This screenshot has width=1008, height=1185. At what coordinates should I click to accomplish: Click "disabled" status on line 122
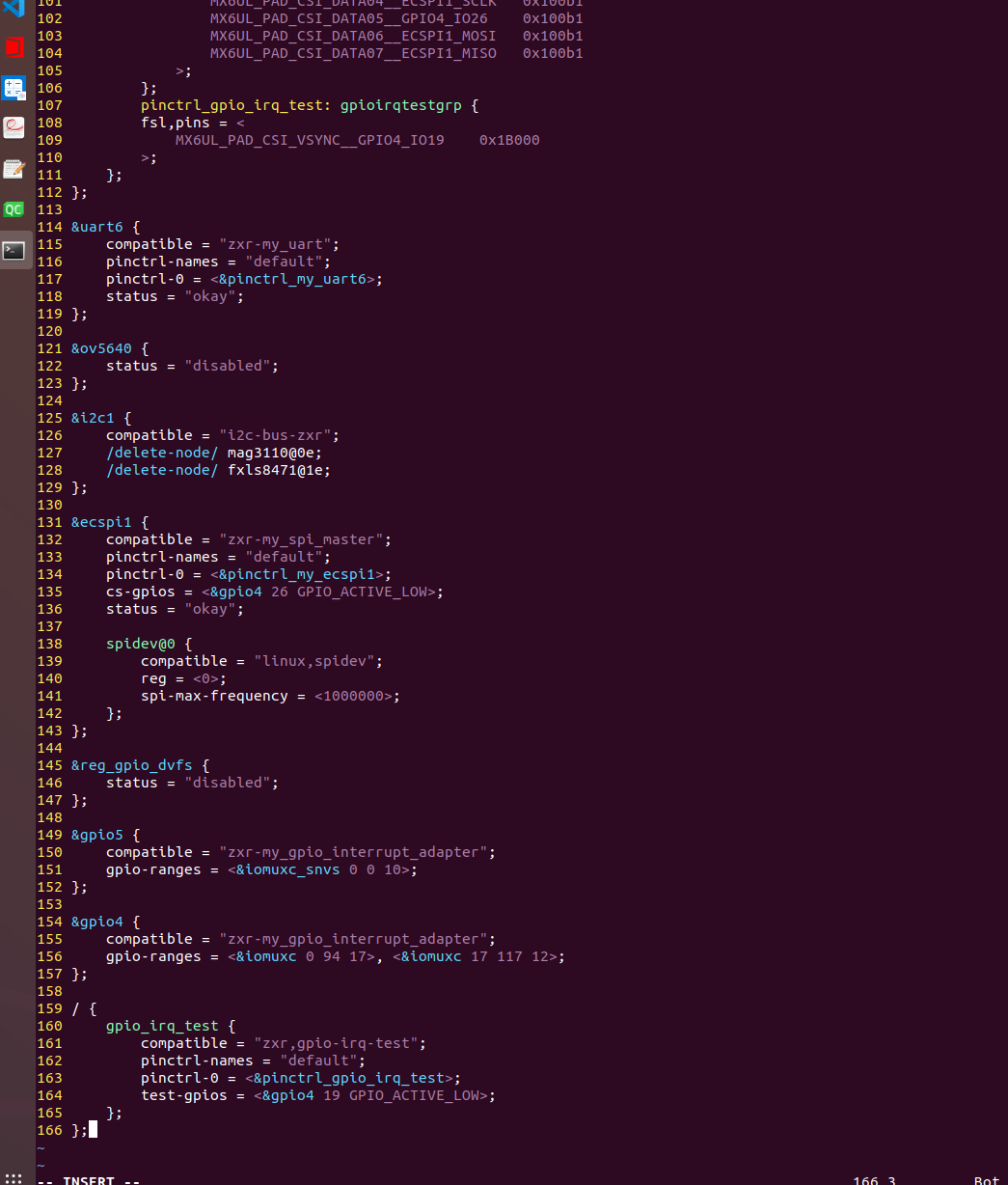click(228, 366)
